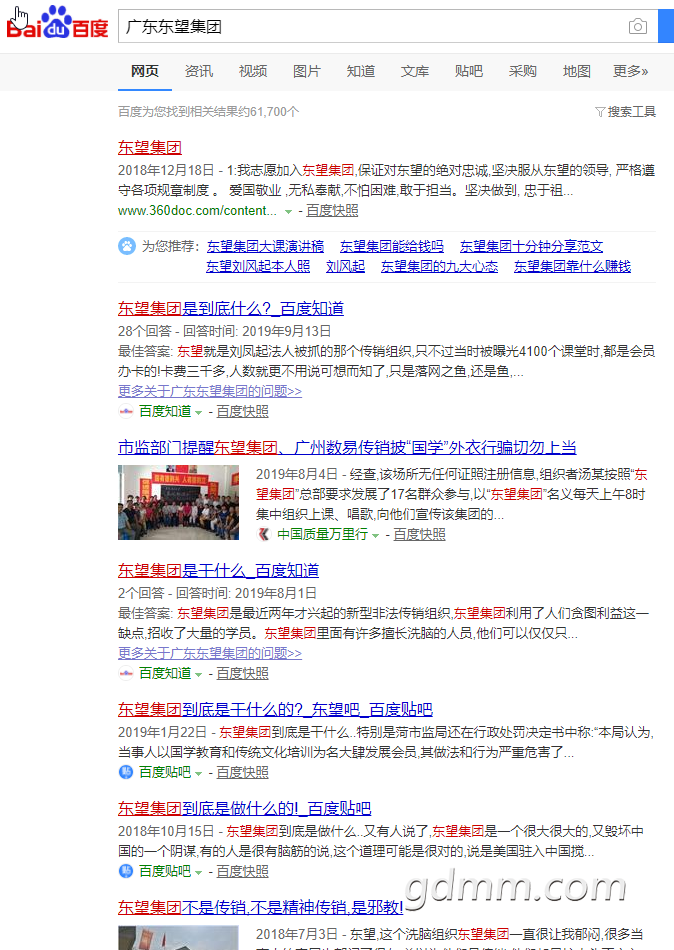Expand 百度贴吧 dropdown under 到底是做什么的 result
674x950 pixels.
198,872
